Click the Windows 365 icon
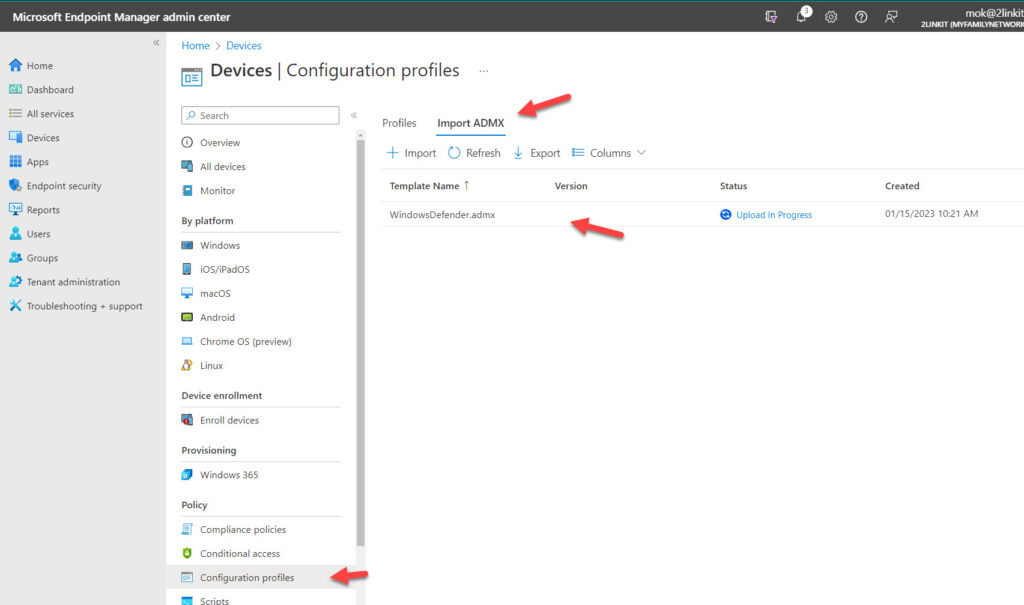Image resolution: width=1024 pixels, height=605 pixels. [x=187, y=474]
